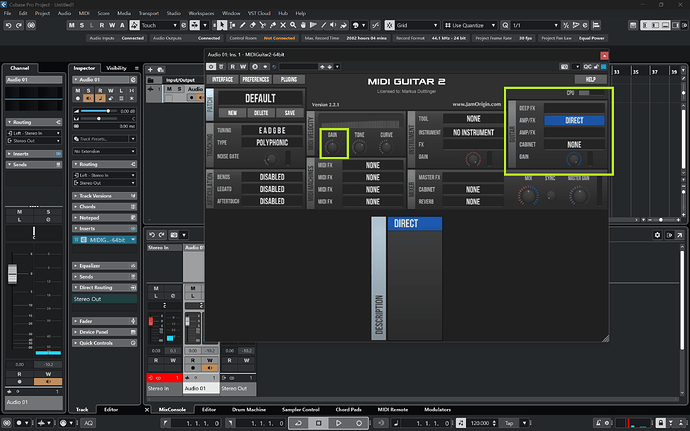
Task: Select the Object Selection arrow tool
Action: 222,26
